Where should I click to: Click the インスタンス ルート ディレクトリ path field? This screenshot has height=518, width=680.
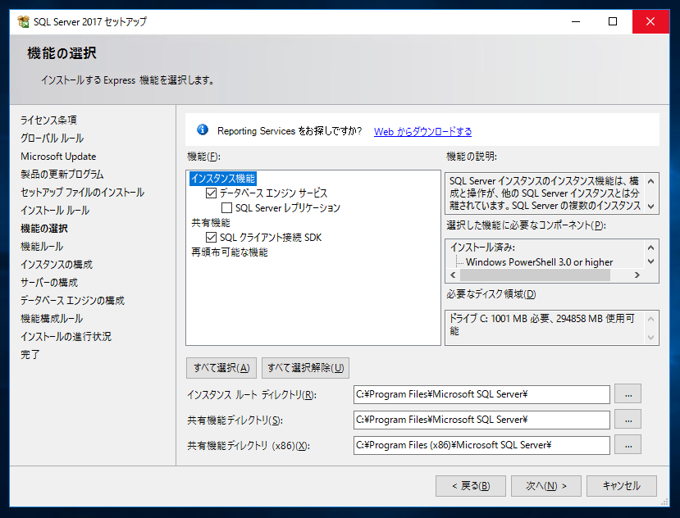(x=481, y=394)
